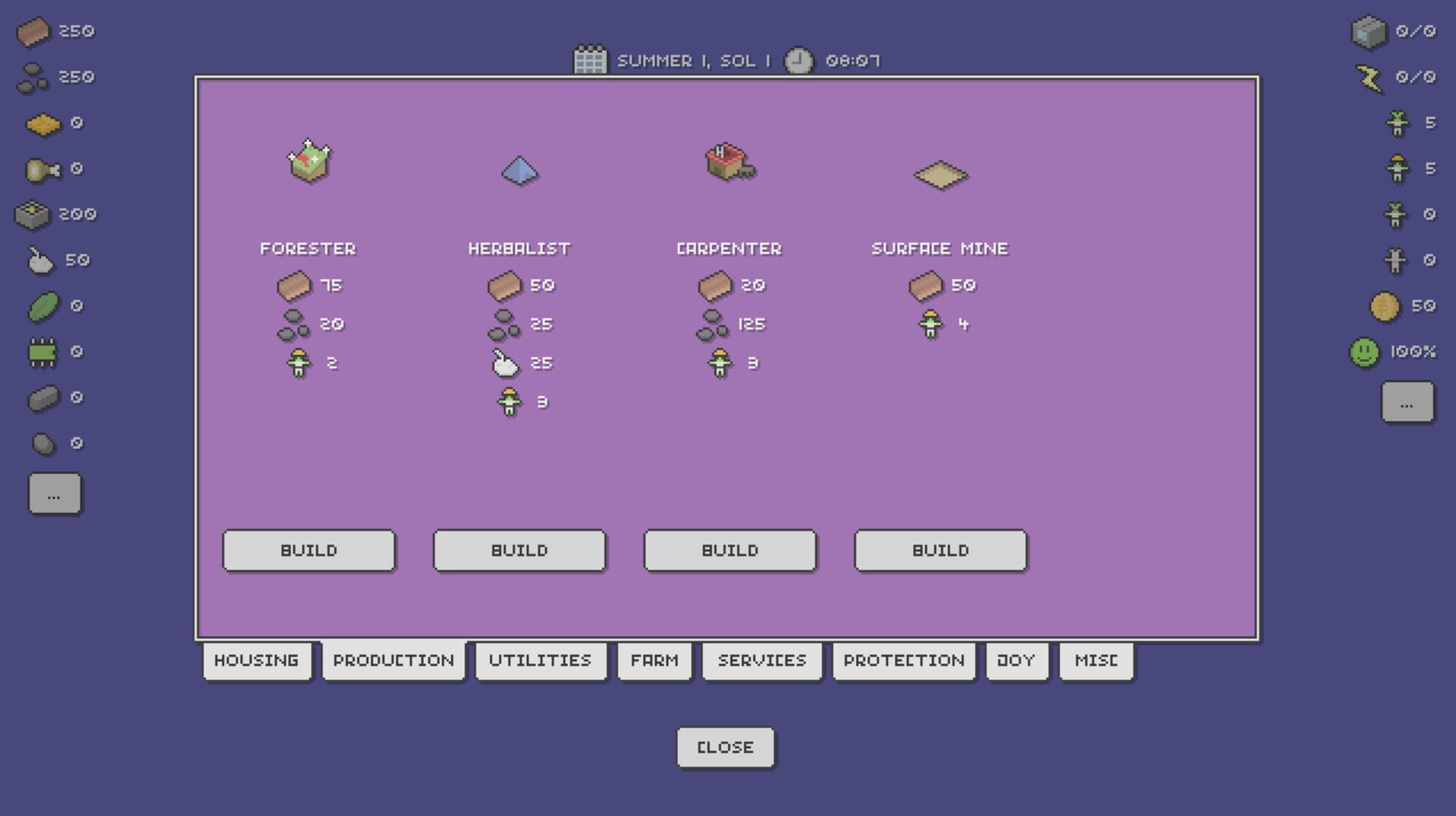Viewport: 1456px width, 816px height.
Task: Click the lightning energy icon
Action: click(x=1369, y=77)
